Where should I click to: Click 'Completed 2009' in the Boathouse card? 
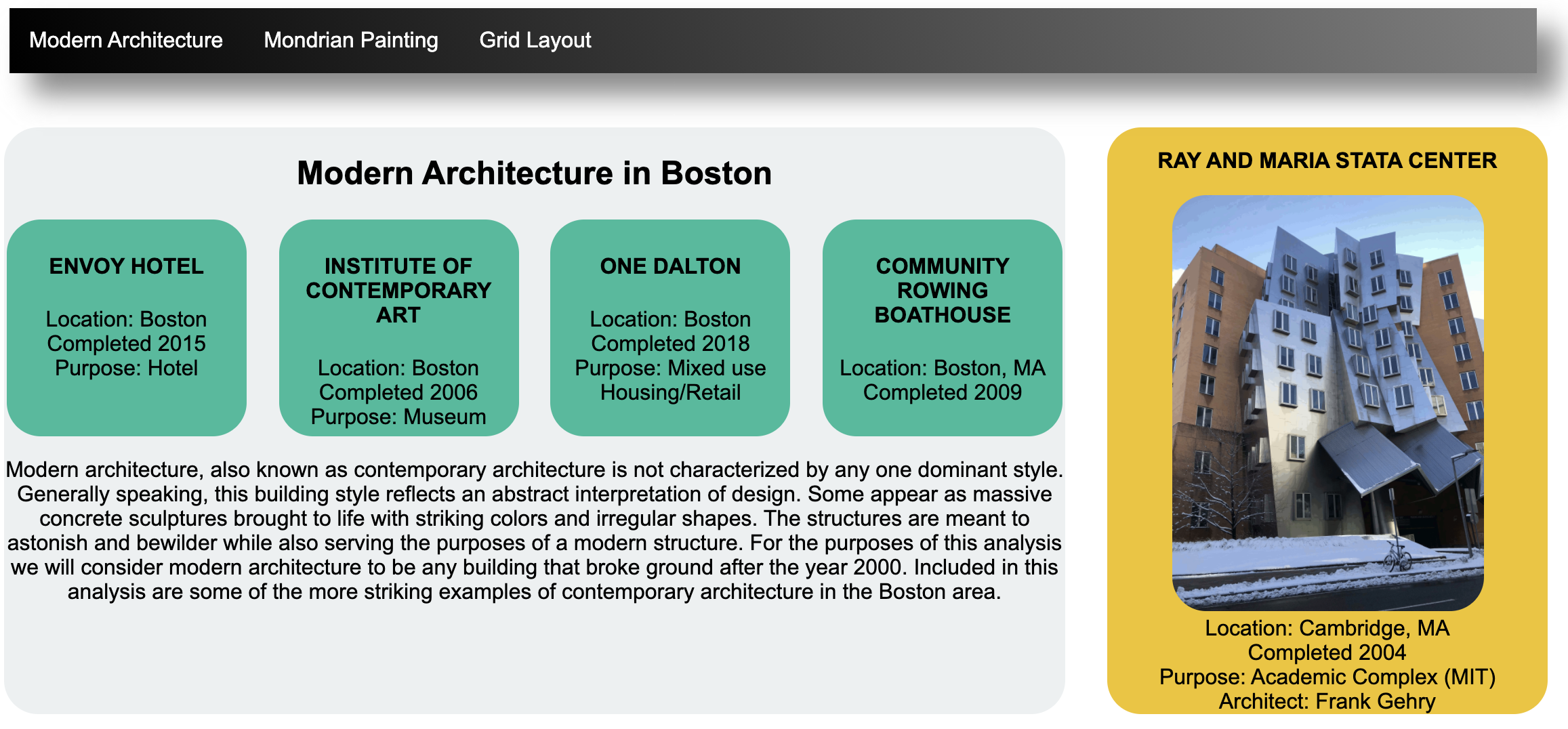943,392
